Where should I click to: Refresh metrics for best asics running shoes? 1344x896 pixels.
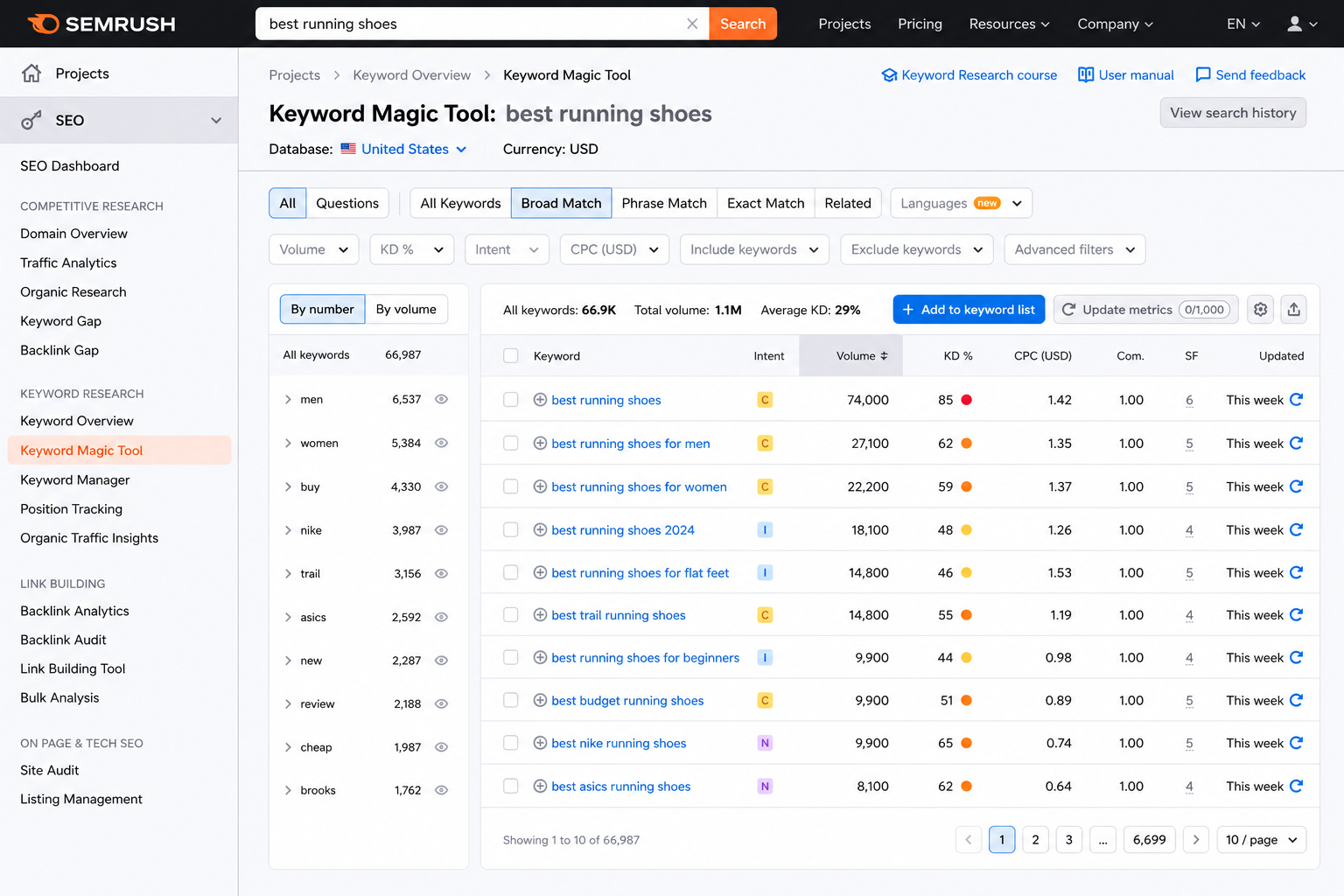click(x=1297, y=786)
